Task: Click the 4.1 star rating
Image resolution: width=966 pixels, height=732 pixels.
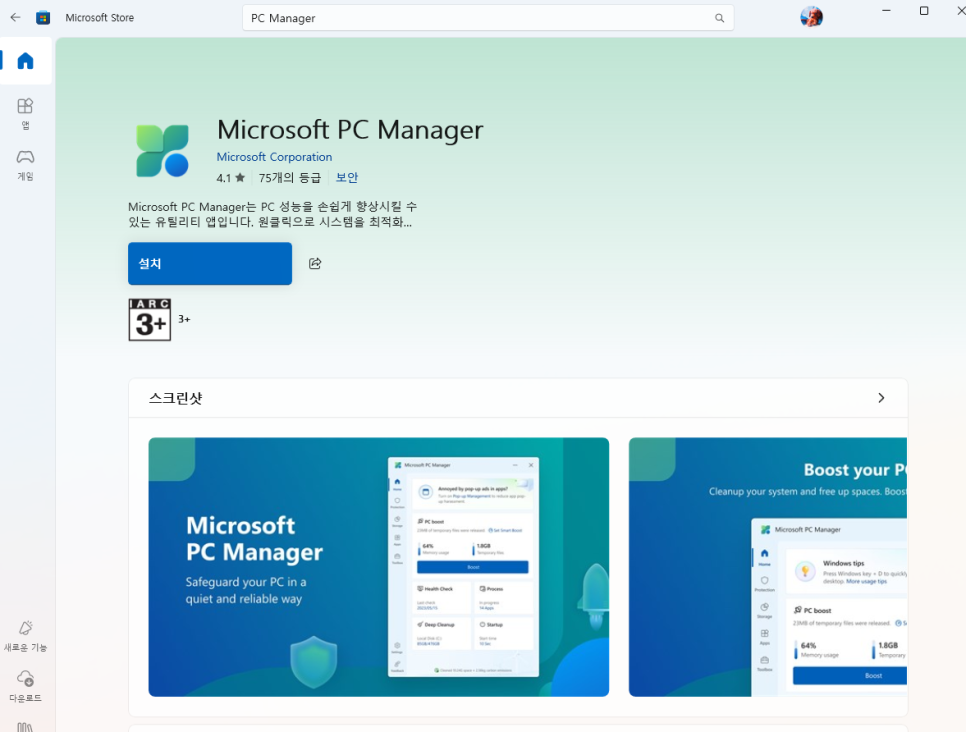Action: pos(230,178)
